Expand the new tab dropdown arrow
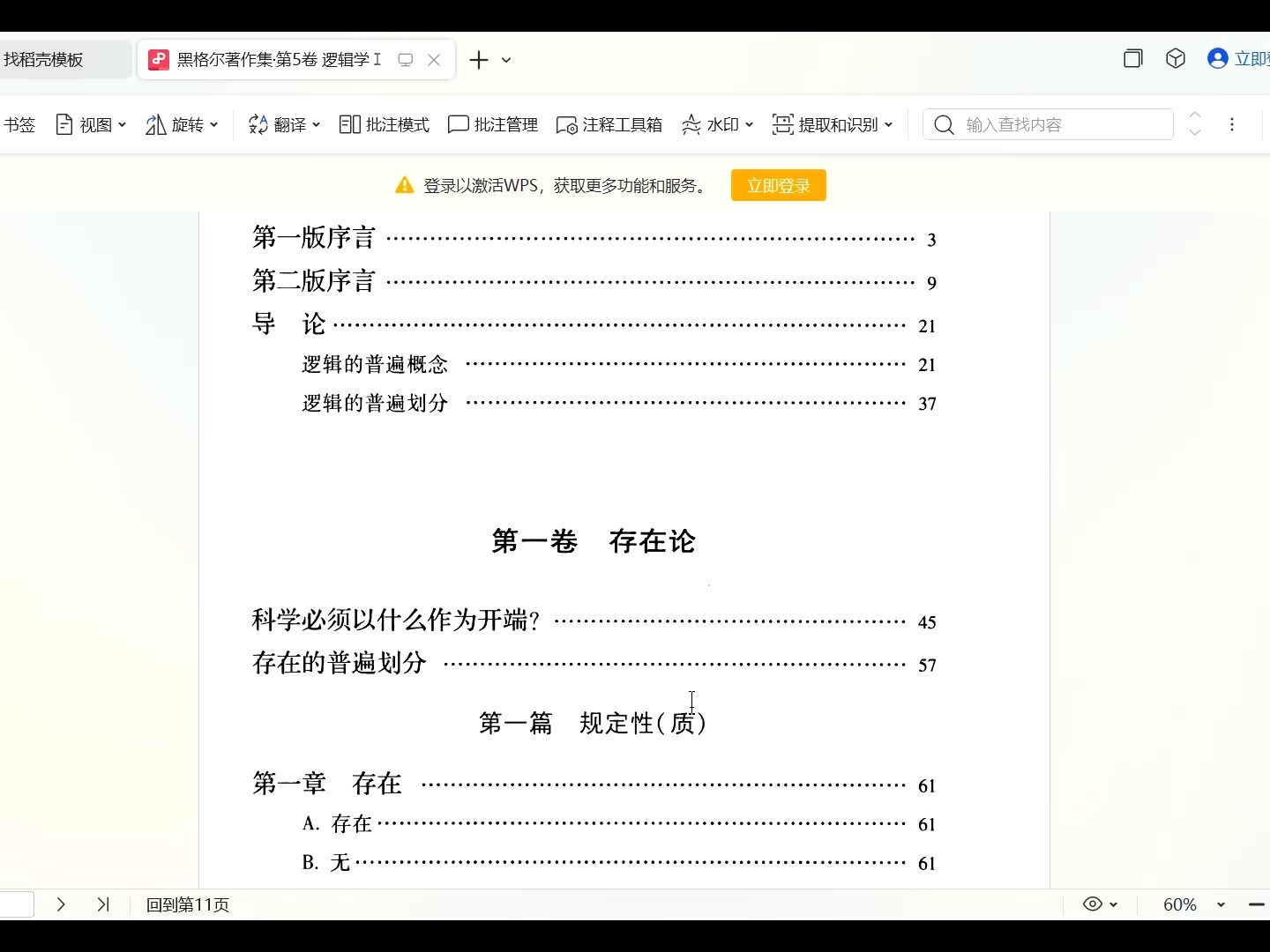The image size is (1270, 952). coord(506,60)
